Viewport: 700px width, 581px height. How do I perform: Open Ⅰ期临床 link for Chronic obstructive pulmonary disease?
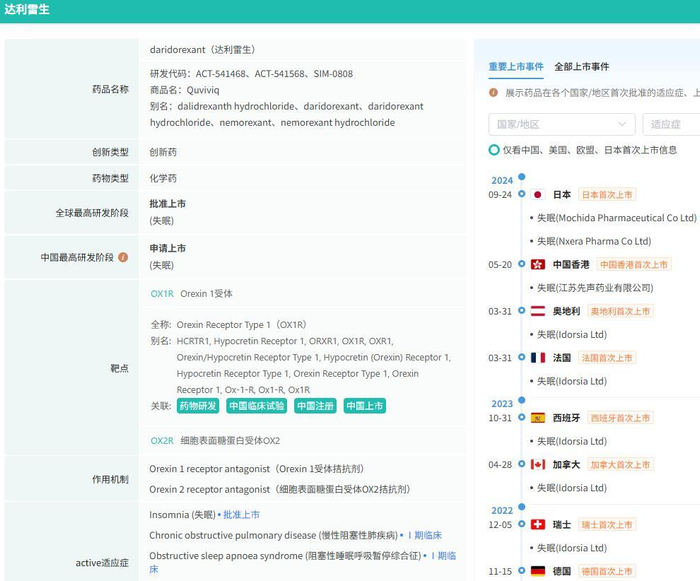[425, 535]
